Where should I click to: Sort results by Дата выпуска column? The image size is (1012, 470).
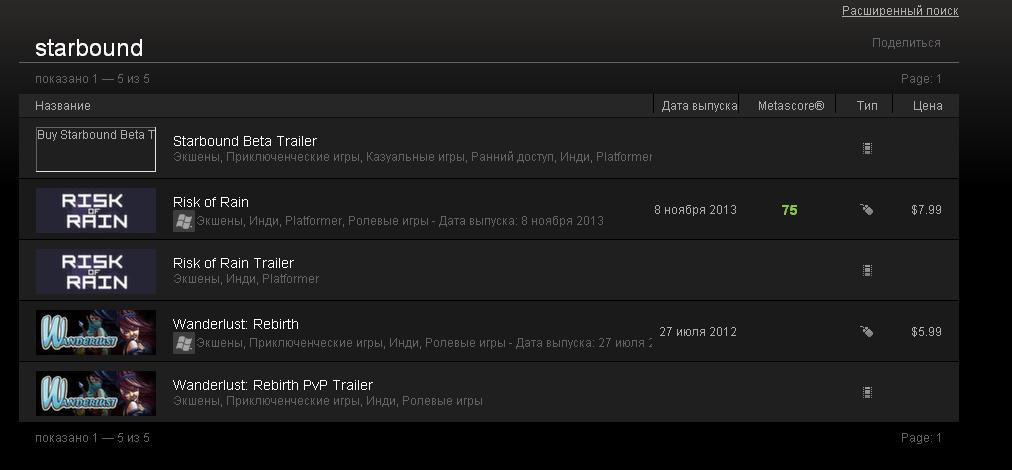[699, 106]
